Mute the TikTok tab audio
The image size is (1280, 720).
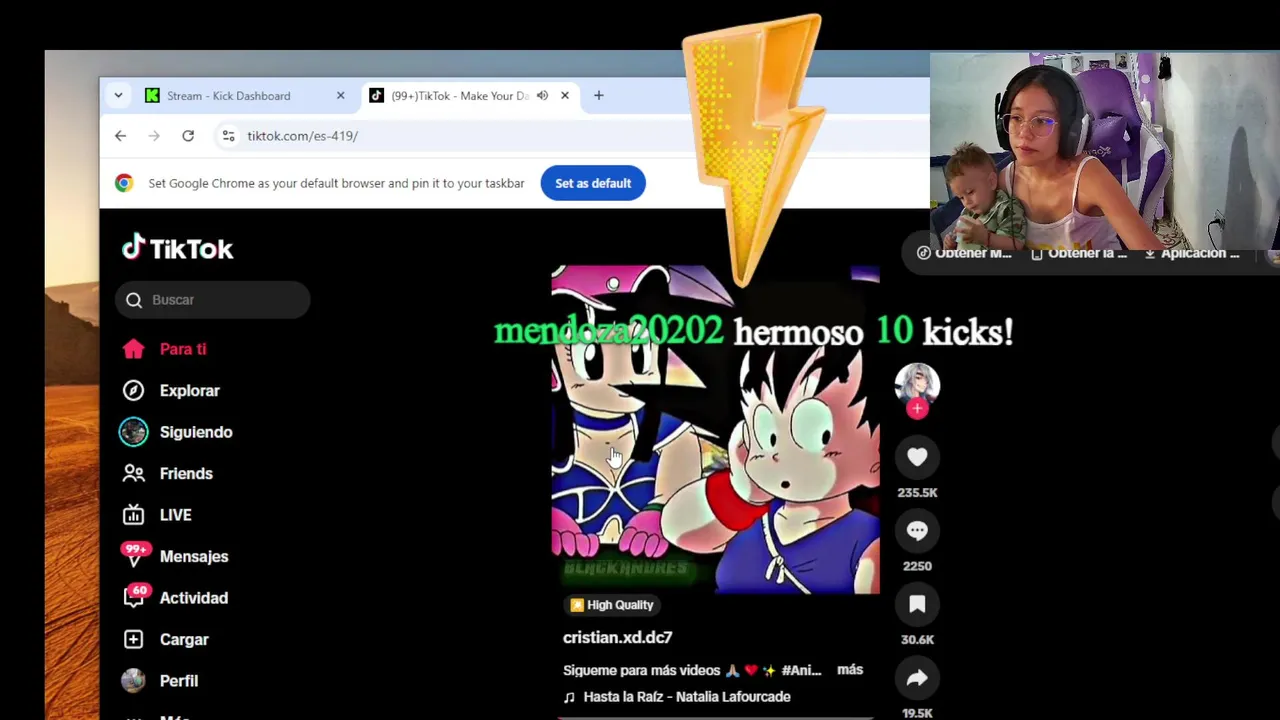click(x=542, y=96)
